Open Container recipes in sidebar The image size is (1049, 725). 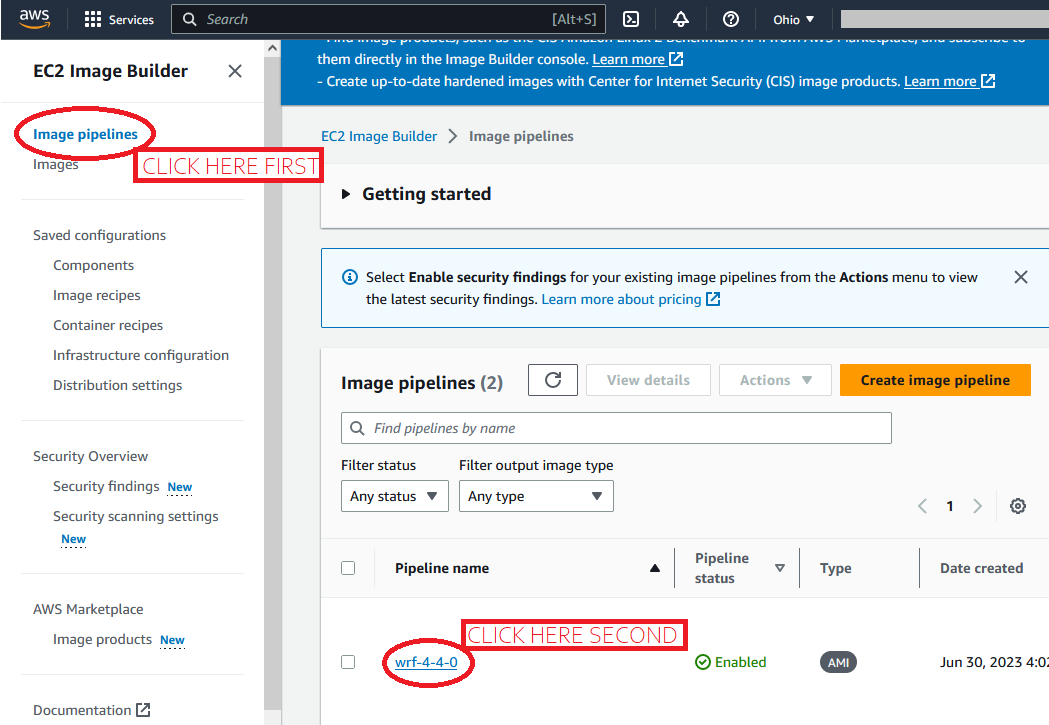[108, 325]
